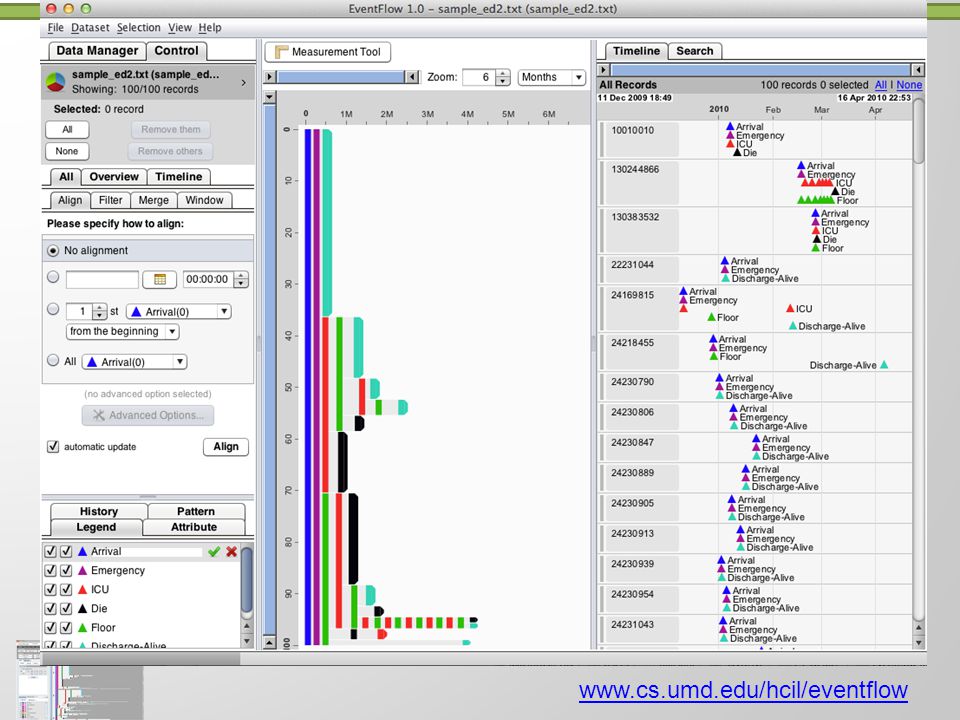Click the red ICU triangle in legend
Screen dimensions: 960x720
(83, 589)
